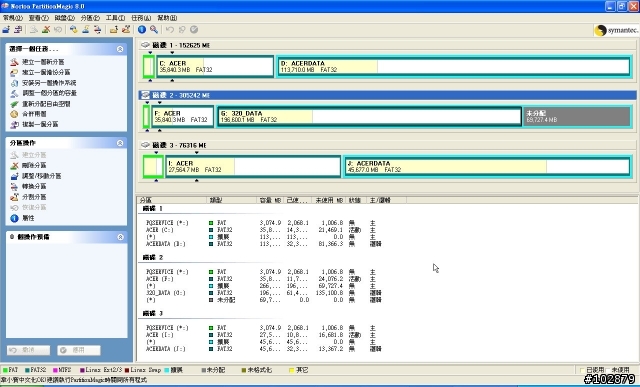
Task: Select the ACERDATA (J:) row in list
Action: pyautogui.click(x=264, y=349)
